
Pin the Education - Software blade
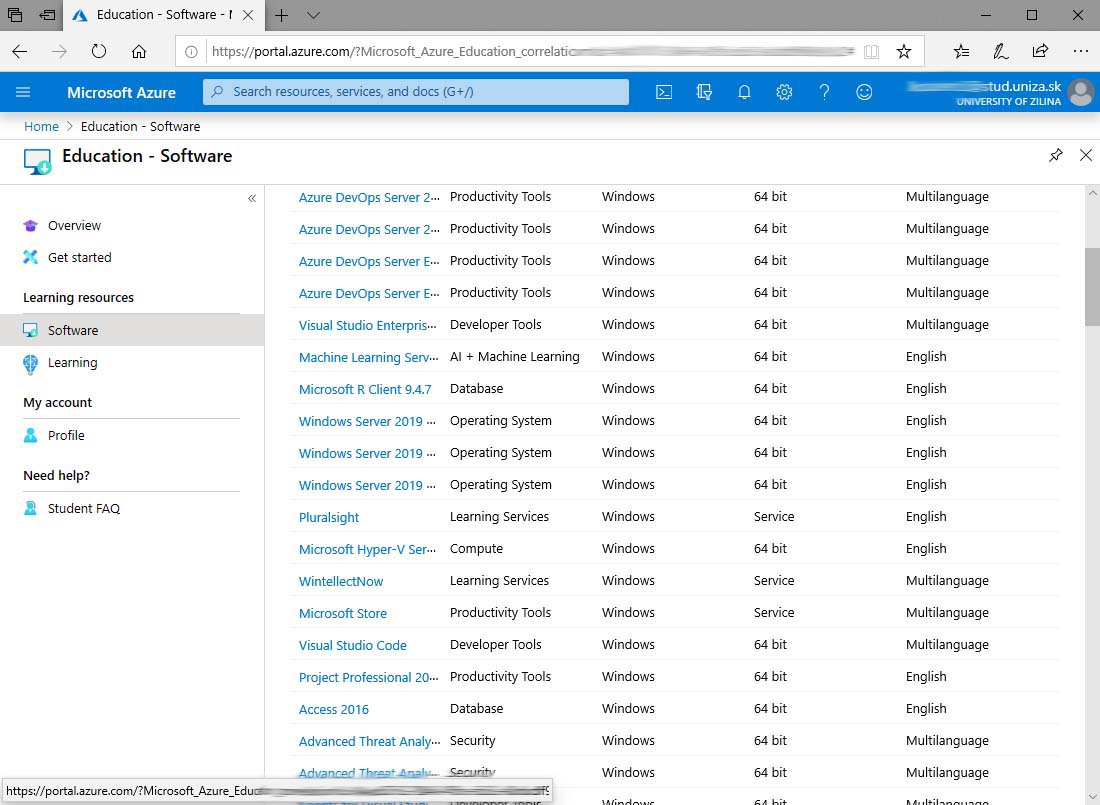pyautogui.click(x=1055, y=155)
